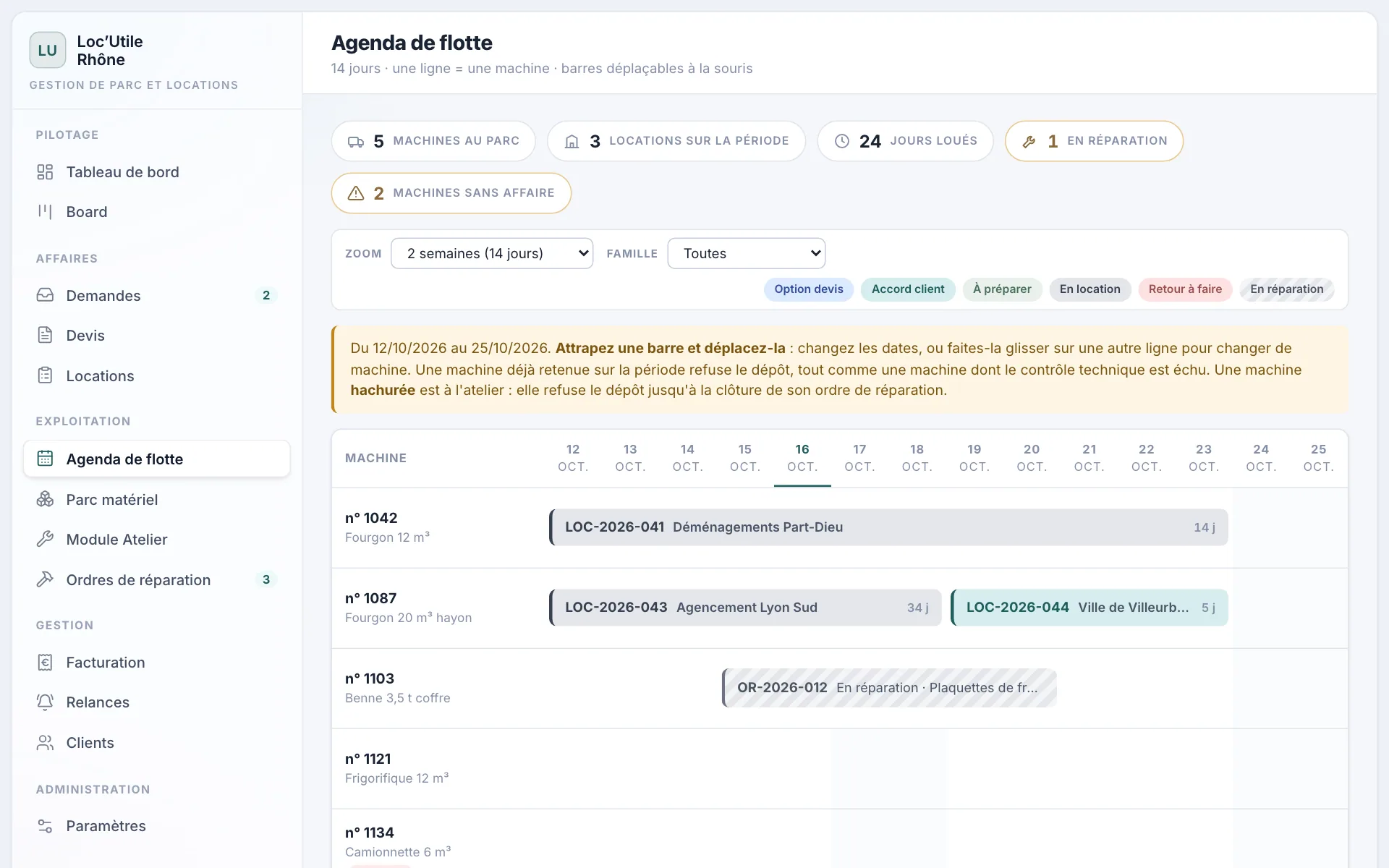Viewport: 1389px width, 868px height.
Task: Click the 1 En réparation stat pill
Action: pyautogui.click(x=1094, y=141)
